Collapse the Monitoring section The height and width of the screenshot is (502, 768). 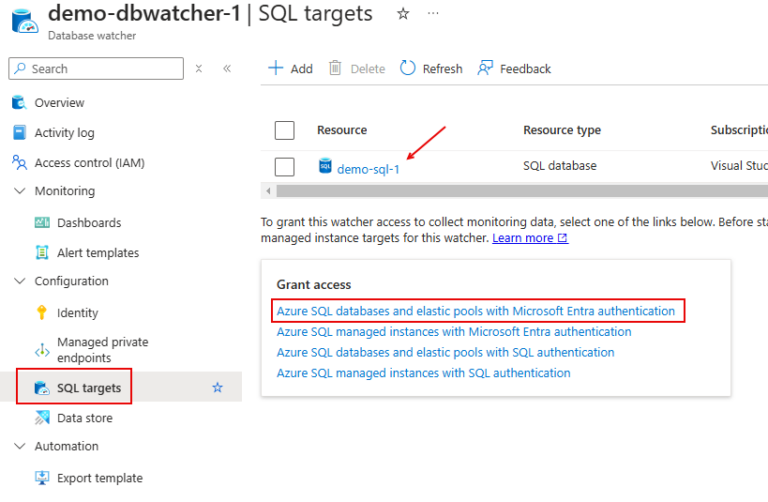tap(19, 191)
